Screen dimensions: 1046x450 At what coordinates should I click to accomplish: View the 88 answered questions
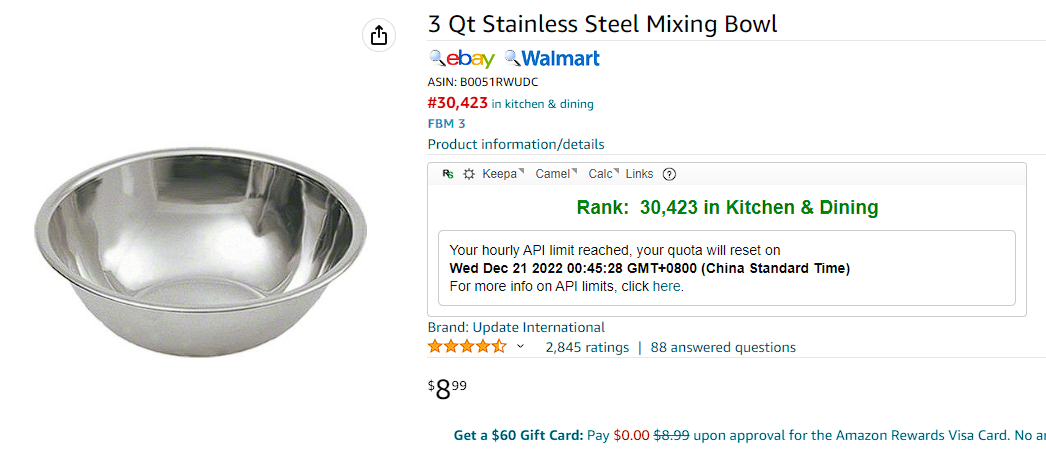pyautogui.click(x=723, y=347)
